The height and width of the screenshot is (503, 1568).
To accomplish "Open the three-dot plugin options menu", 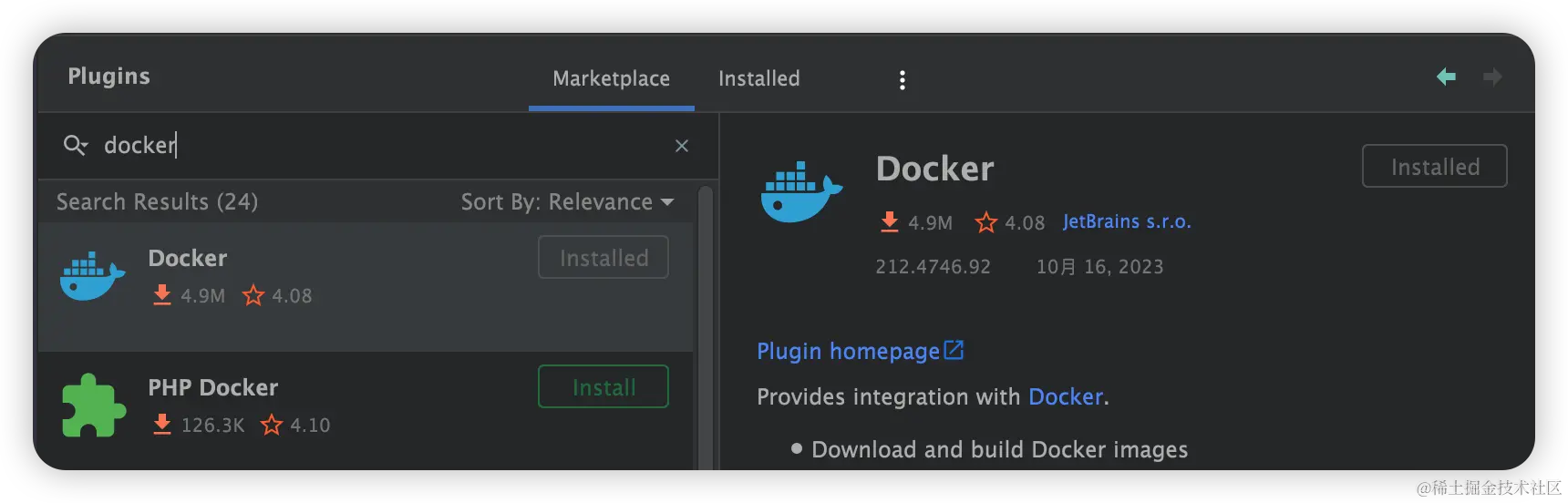I will click(x=903, y=80).
